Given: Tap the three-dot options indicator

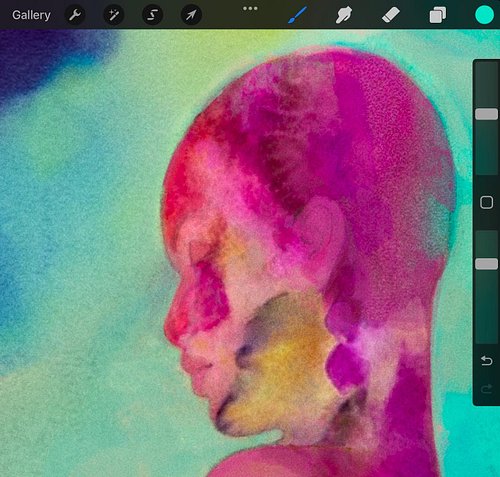Looking at the screenshot, I should [250, 8].
